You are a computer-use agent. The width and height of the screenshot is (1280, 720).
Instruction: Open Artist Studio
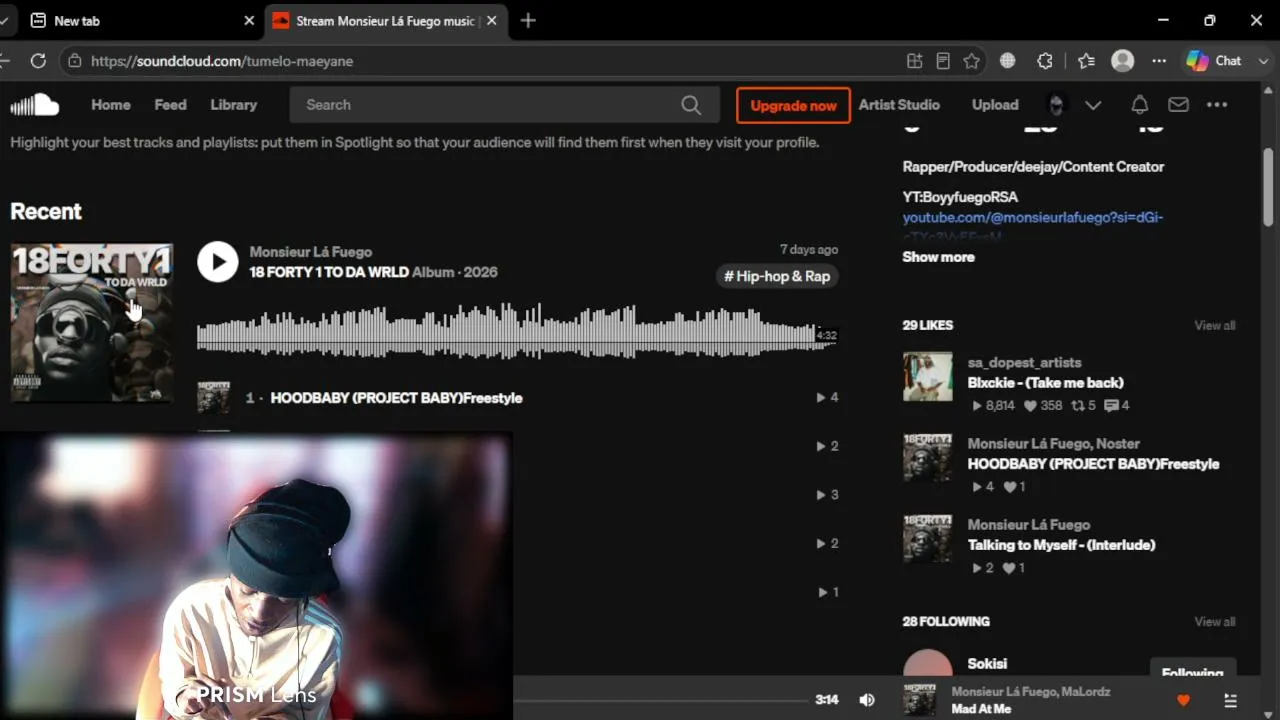(899, 105)
